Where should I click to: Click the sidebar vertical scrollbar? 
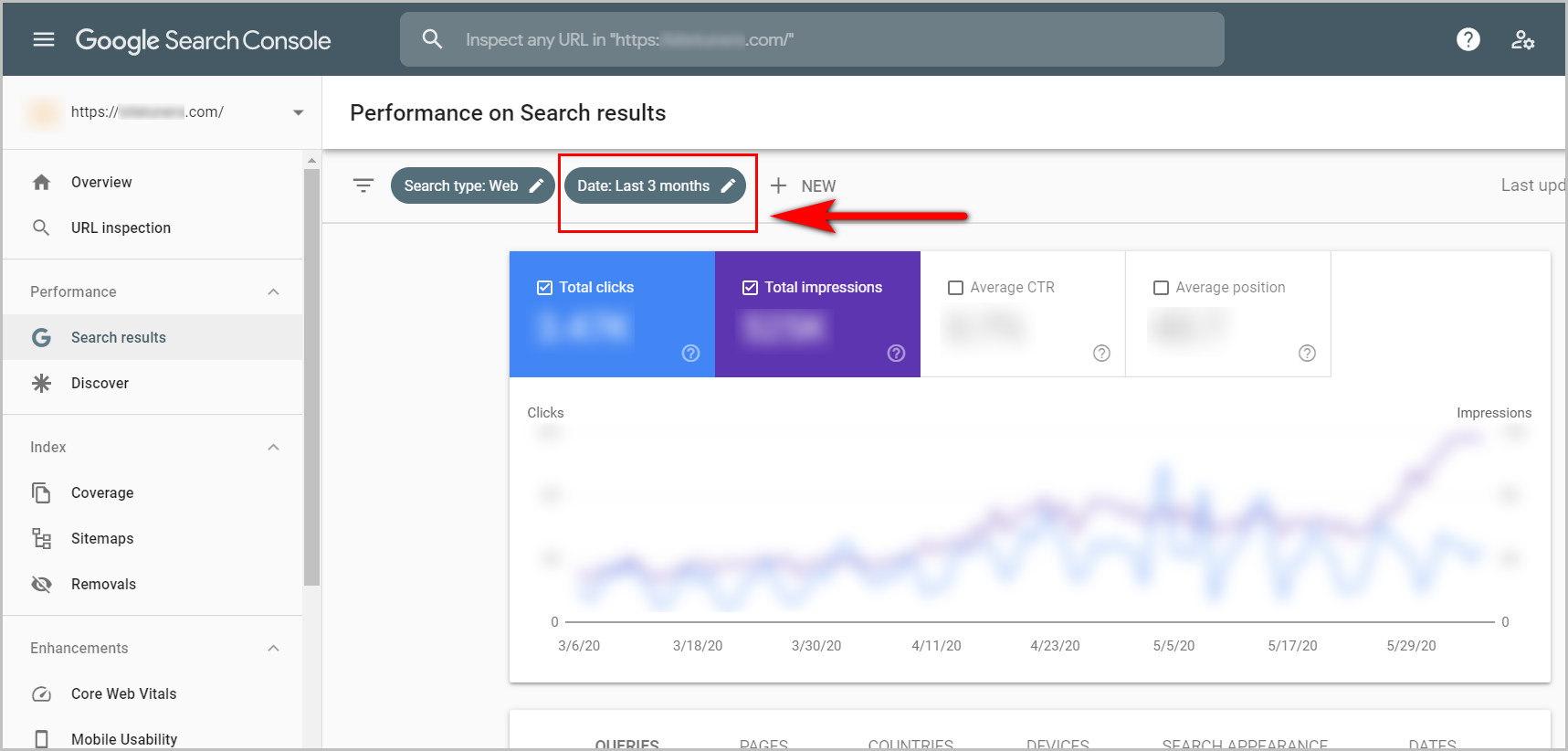pos(311,376)
